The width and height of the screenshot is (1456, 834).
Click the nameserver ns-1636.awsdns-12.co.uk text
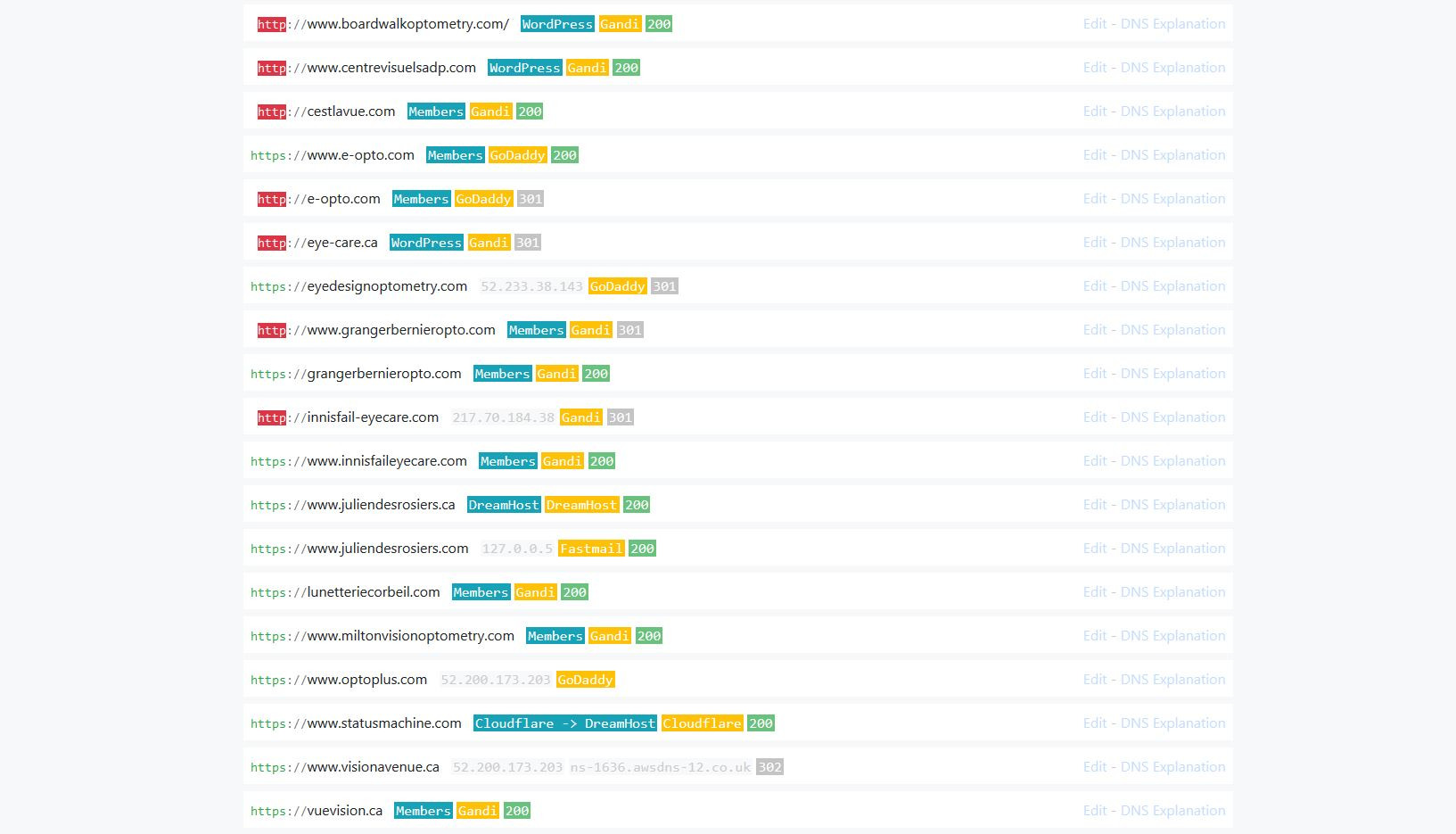coord(661,767)
